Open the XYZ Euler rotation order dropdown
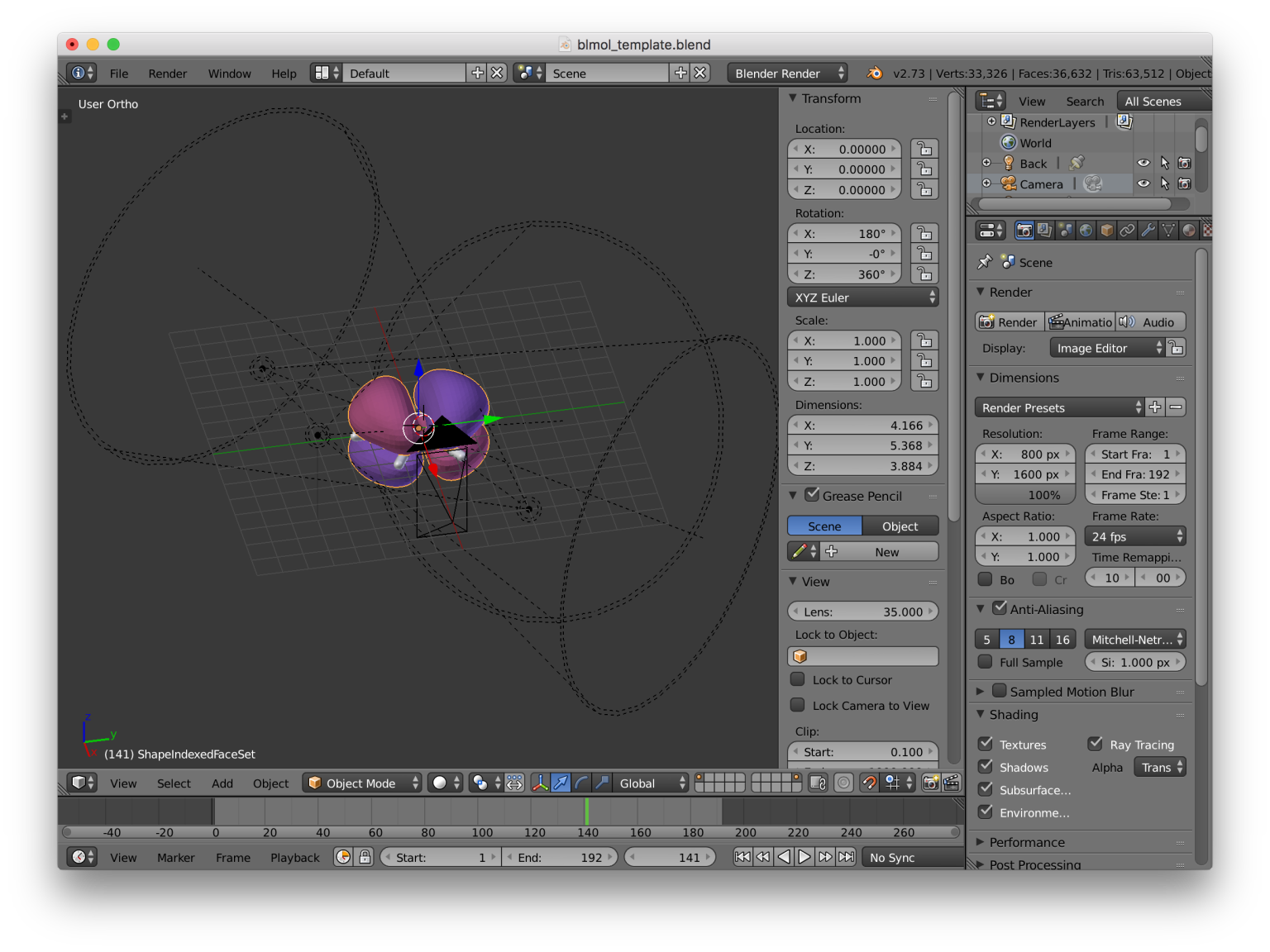The image size is (1270, 952). pyautogui.click(x=862, y=297)
